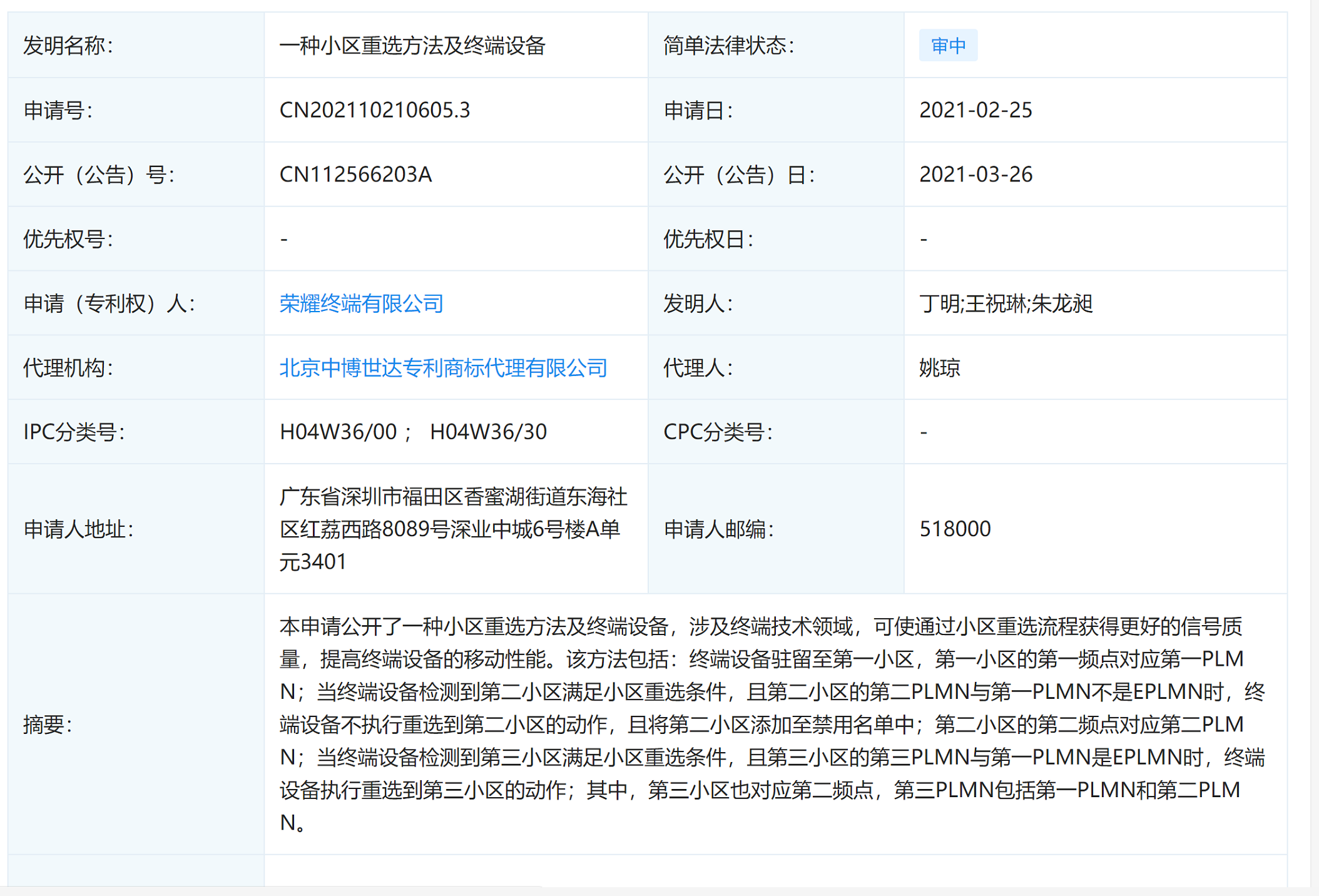The width and height of the screenshot is (1319, 896).
Task: Click the 公开（公告）日 label
Action: click(739, 175)
